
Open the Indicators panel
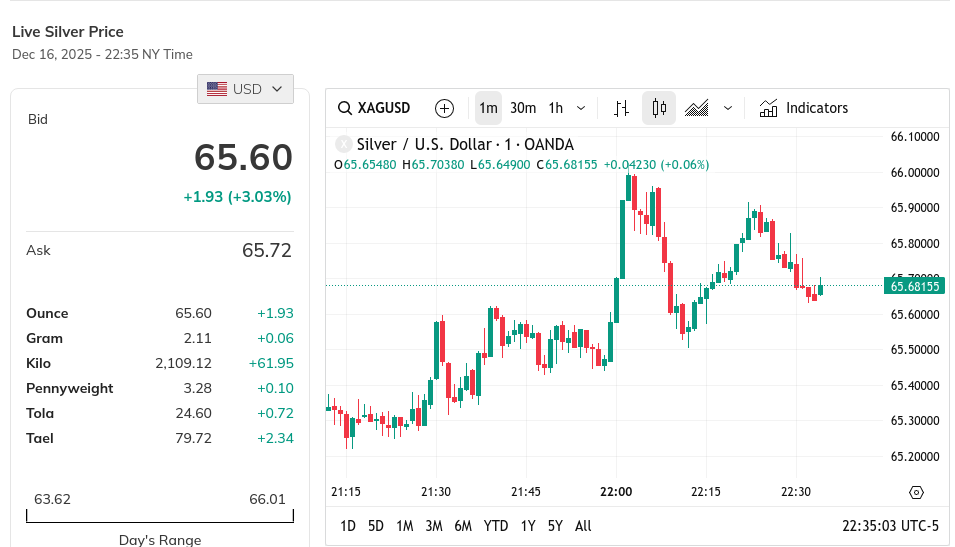[803, 108]
